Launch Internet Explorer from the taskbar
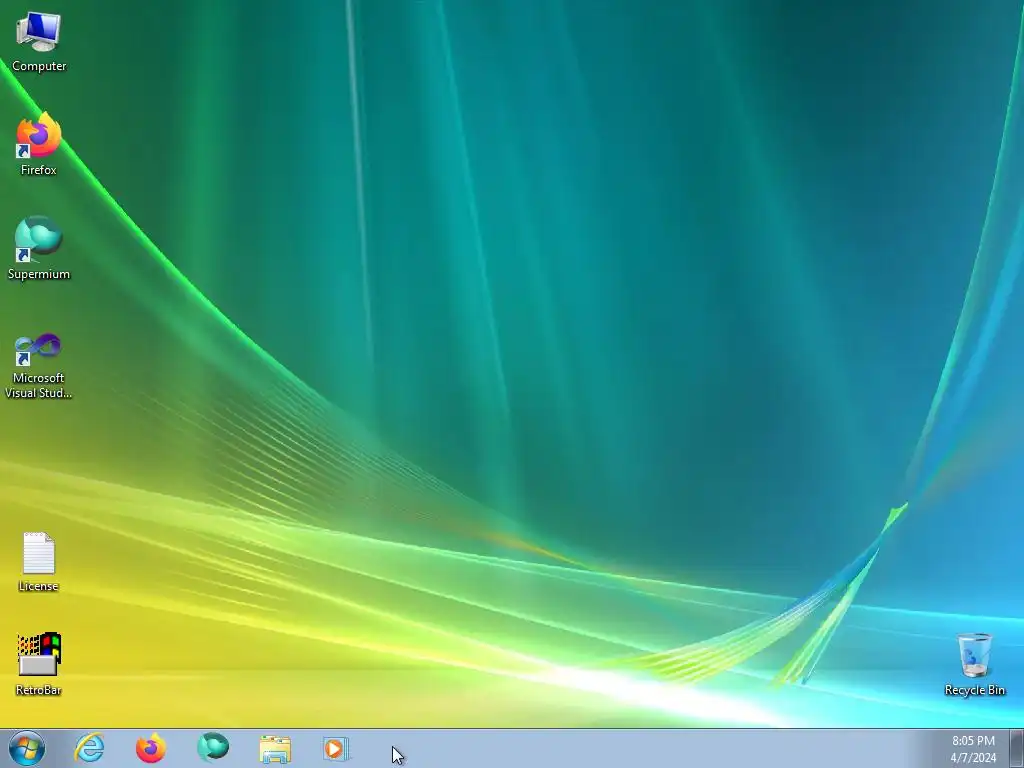1024x768 pixels. click(89, 748)
